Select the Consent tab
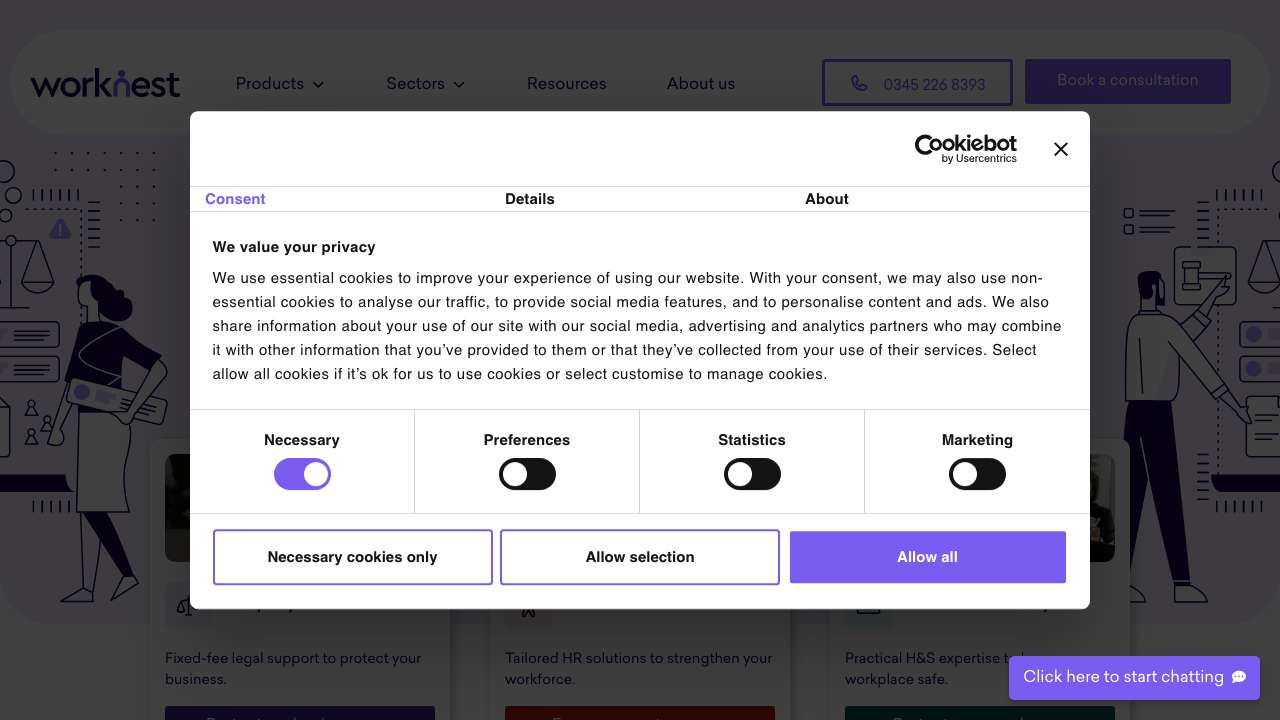This screenshot has width=1280, height=720. click(235, 199)
